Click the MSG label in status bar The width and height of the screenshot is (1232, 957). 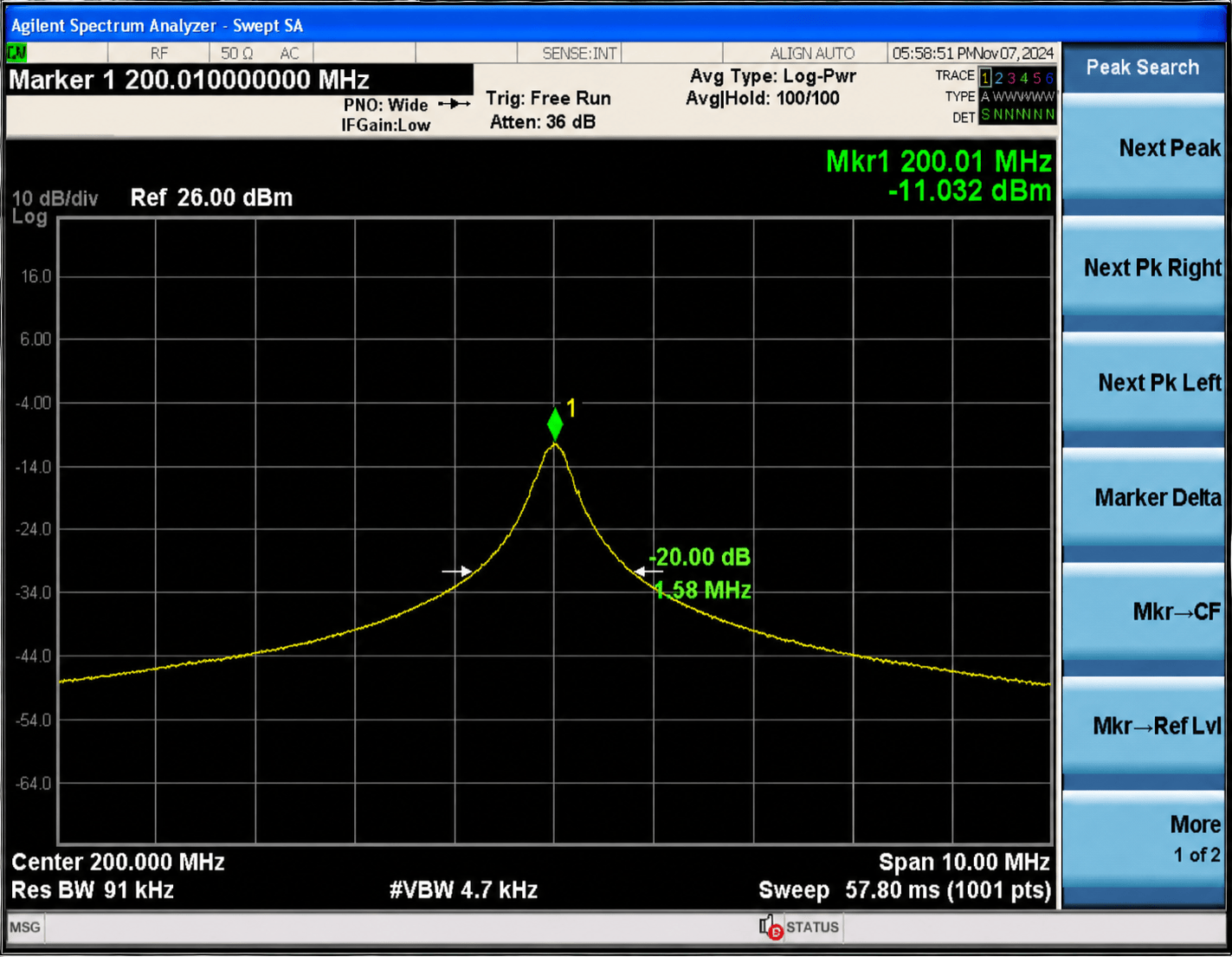click(25, 928)
